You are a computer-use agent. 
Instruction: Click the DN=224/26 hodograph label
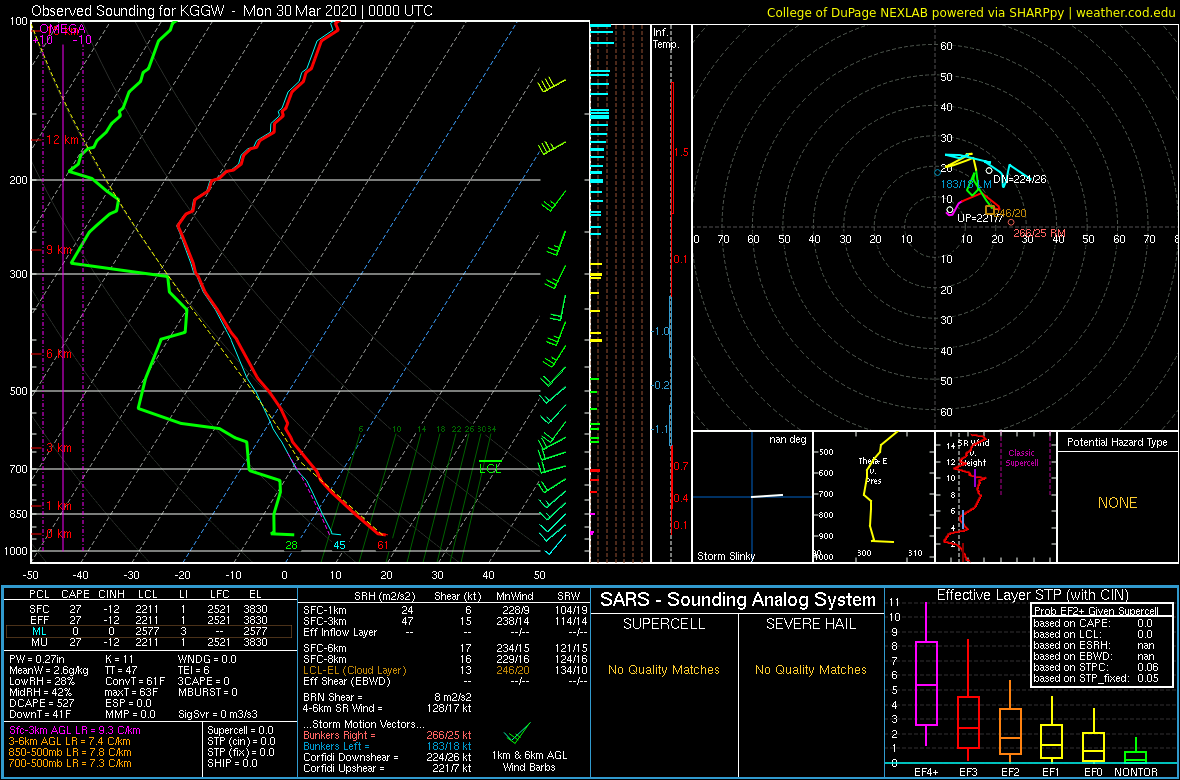[x=1019, y=179]
